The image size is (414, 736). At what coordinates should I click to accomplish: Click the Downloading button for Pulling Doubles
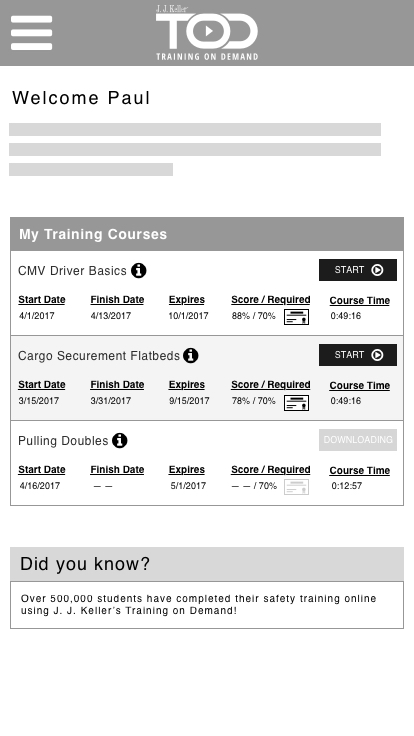click(358, 440)
